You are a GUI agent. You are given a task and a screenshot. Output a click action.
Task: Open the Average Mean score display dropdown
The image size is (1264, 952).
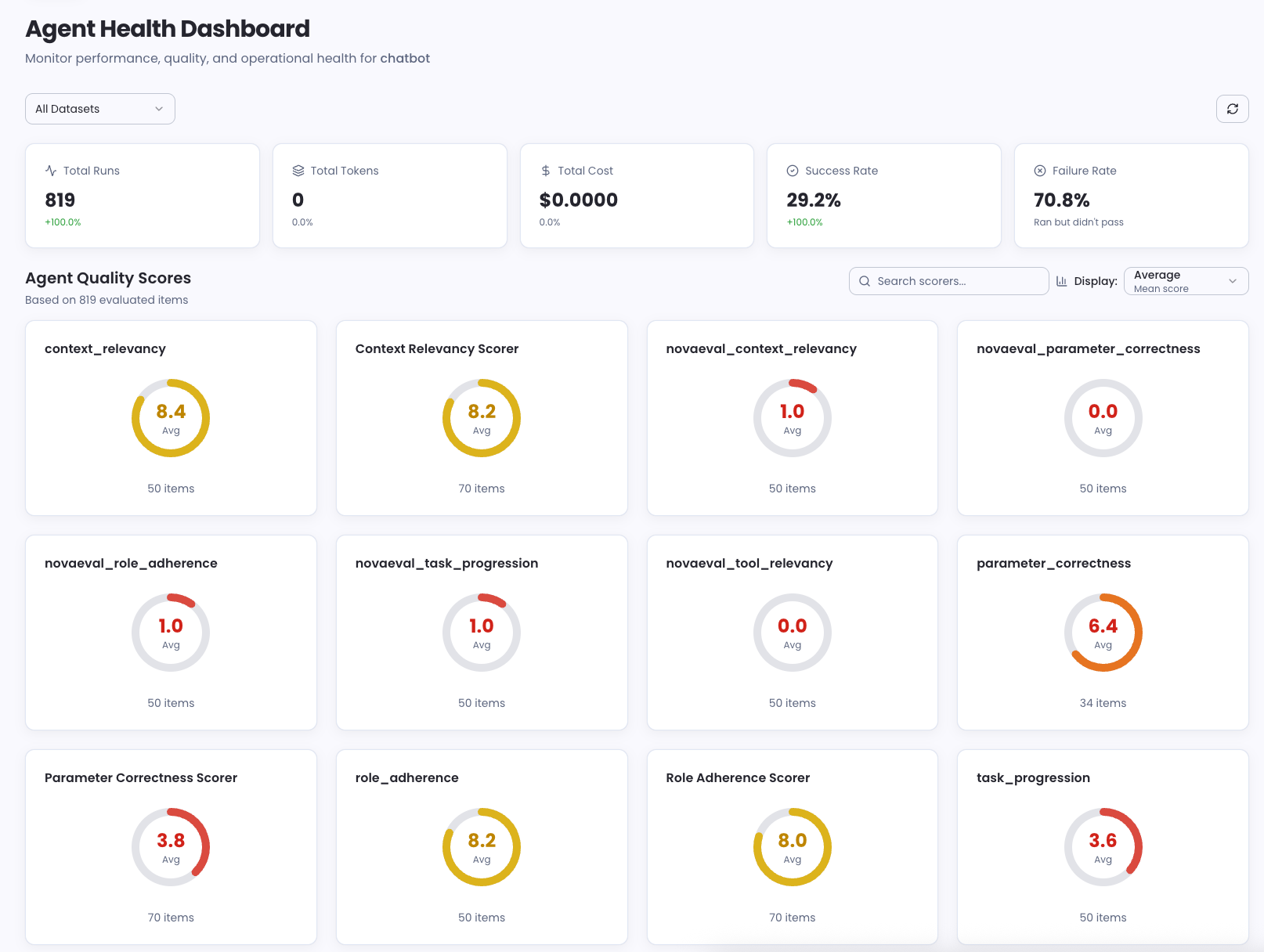point(1186,280)
